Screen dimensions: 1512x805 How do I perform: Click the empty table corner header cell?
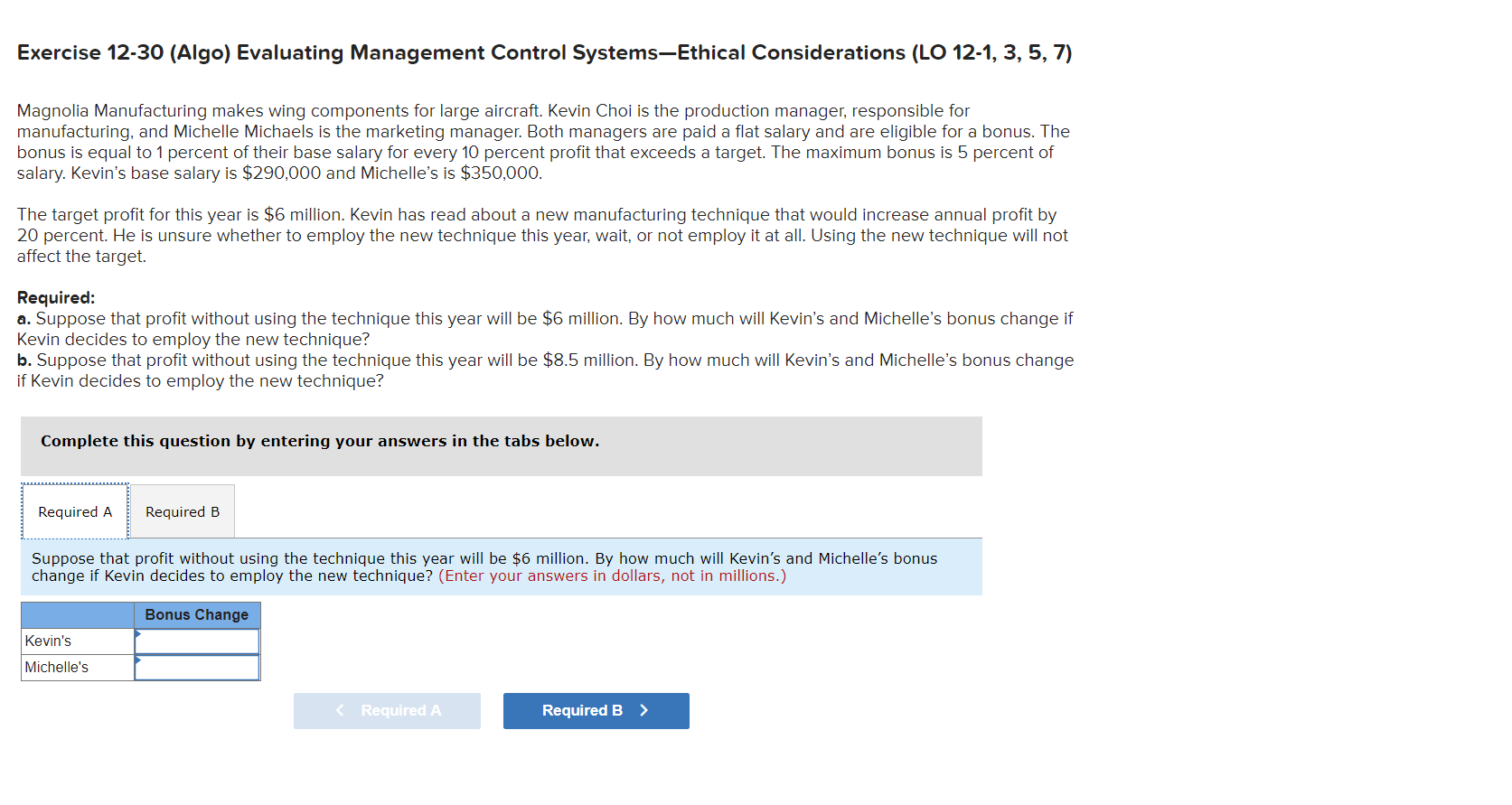tap(77, 615)
